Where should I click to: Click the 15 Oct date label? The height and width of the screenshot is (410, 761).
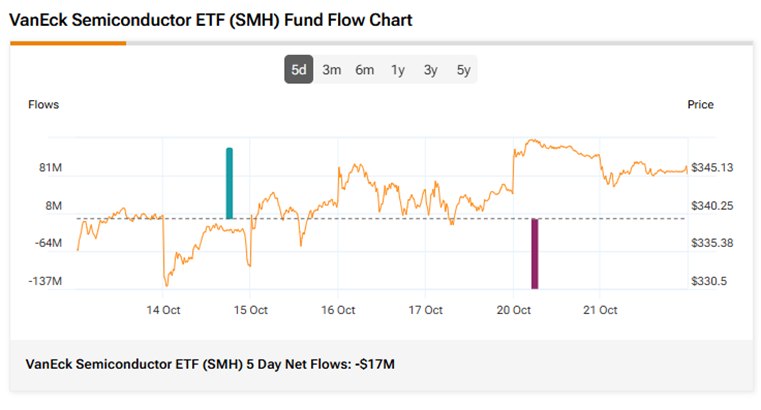pyautogui.click(x=251, y=310)
